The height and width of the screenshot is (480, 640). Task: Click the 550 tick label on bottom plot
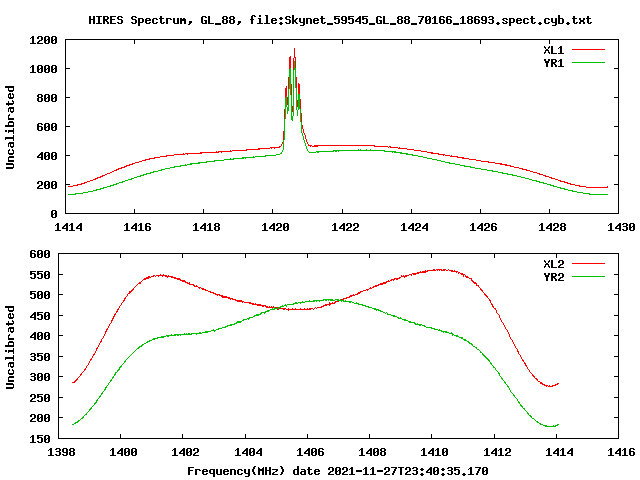[40, 275]
